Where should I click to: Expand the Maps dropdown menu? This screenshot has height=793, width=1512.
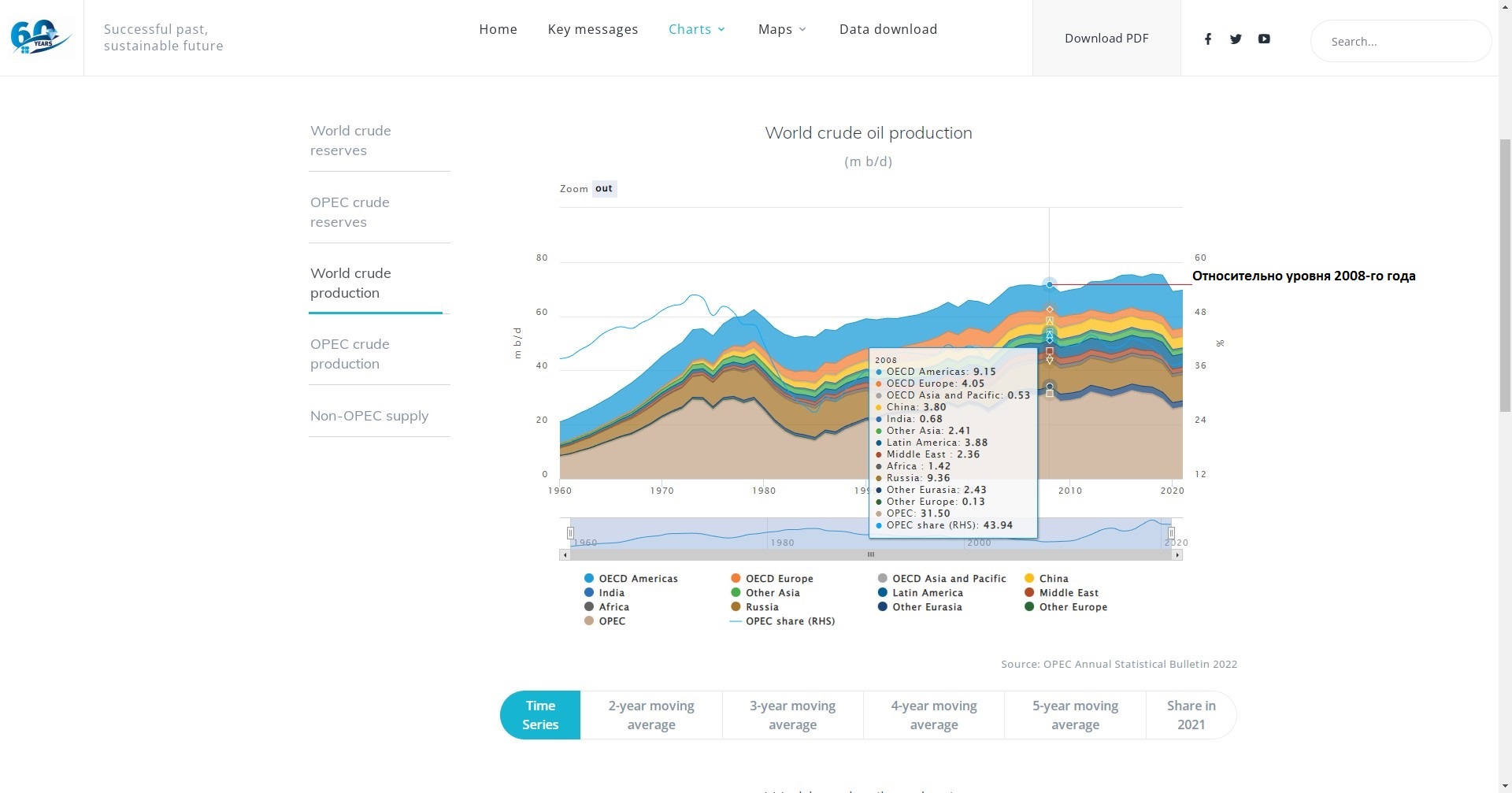[782, 29]
